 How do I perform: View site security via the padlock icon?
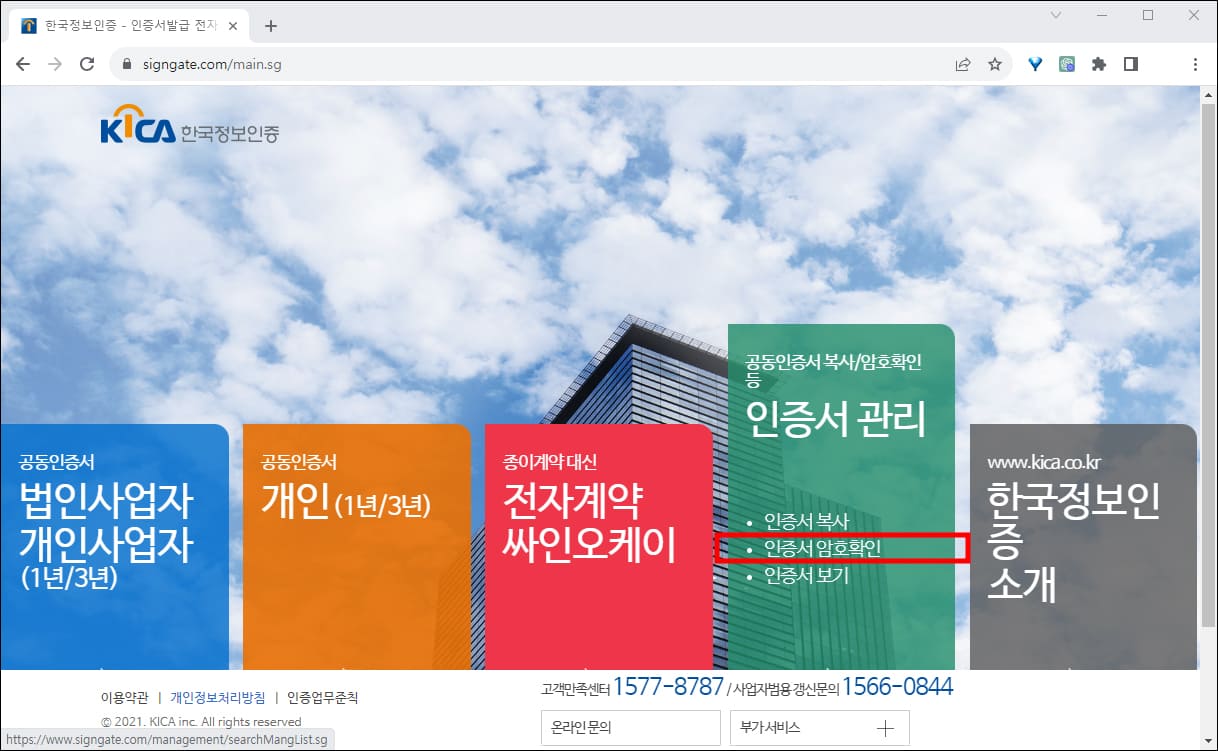coord(126,63)
